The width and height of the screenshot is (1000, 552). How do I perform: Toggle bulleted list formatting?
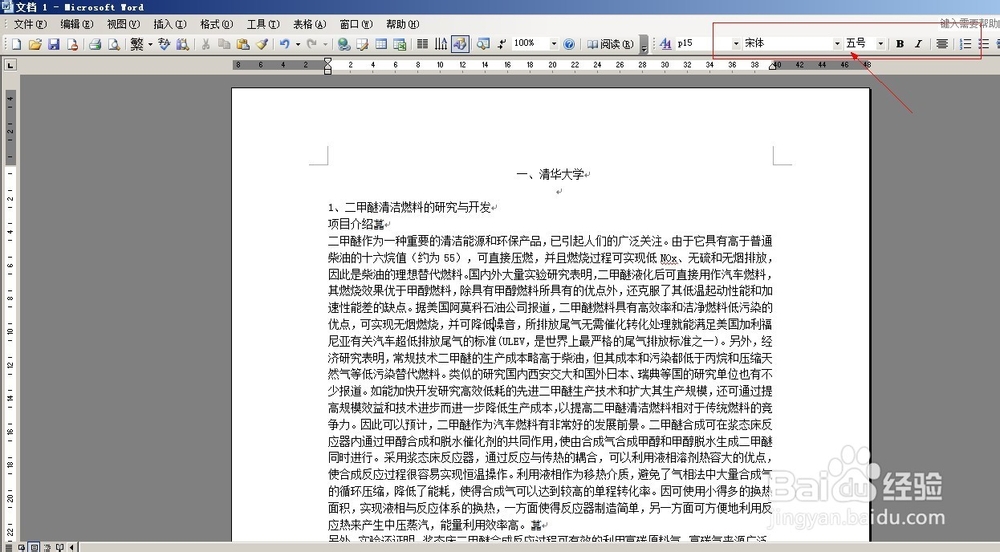(x=984, y=43)
